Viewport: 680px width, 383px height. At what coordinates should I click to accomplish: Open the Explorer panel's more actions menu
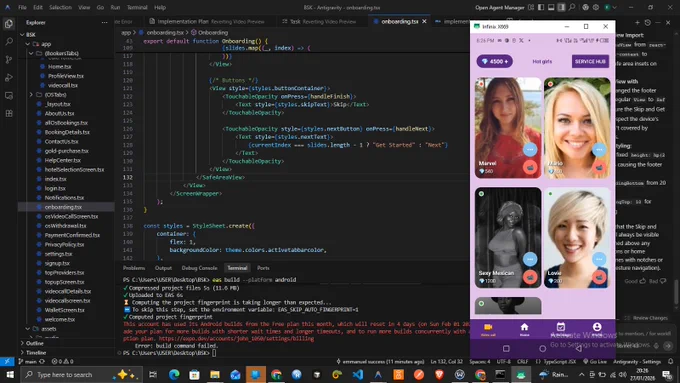[105, 23]
